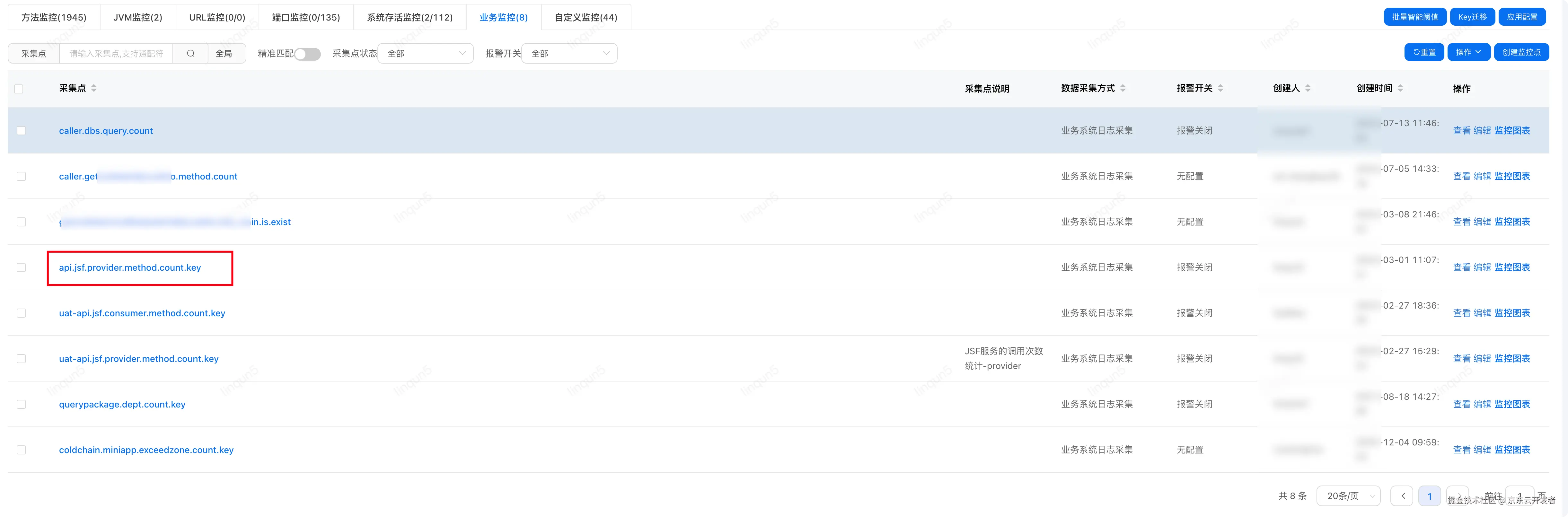Check the caller.dbs.query.count row checkbox
The width and height of the screenshot is (1568, 517).
point(21,131)
